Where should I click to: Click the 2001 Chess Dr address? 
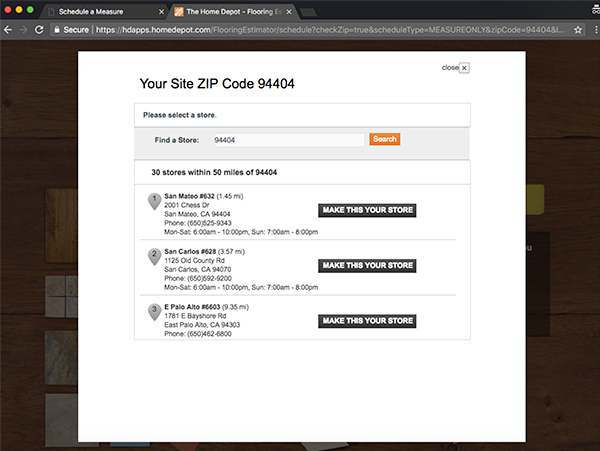coord(187,205)
